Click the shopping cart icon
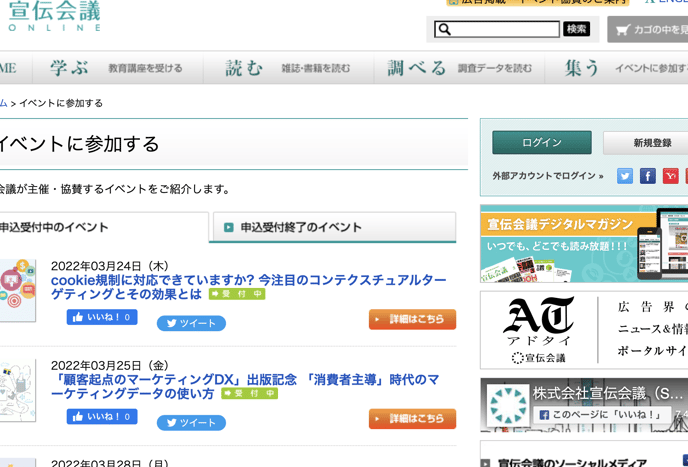The height and width of the screenshot is (467, 688). pyautogui.click(x=623, y=30)
